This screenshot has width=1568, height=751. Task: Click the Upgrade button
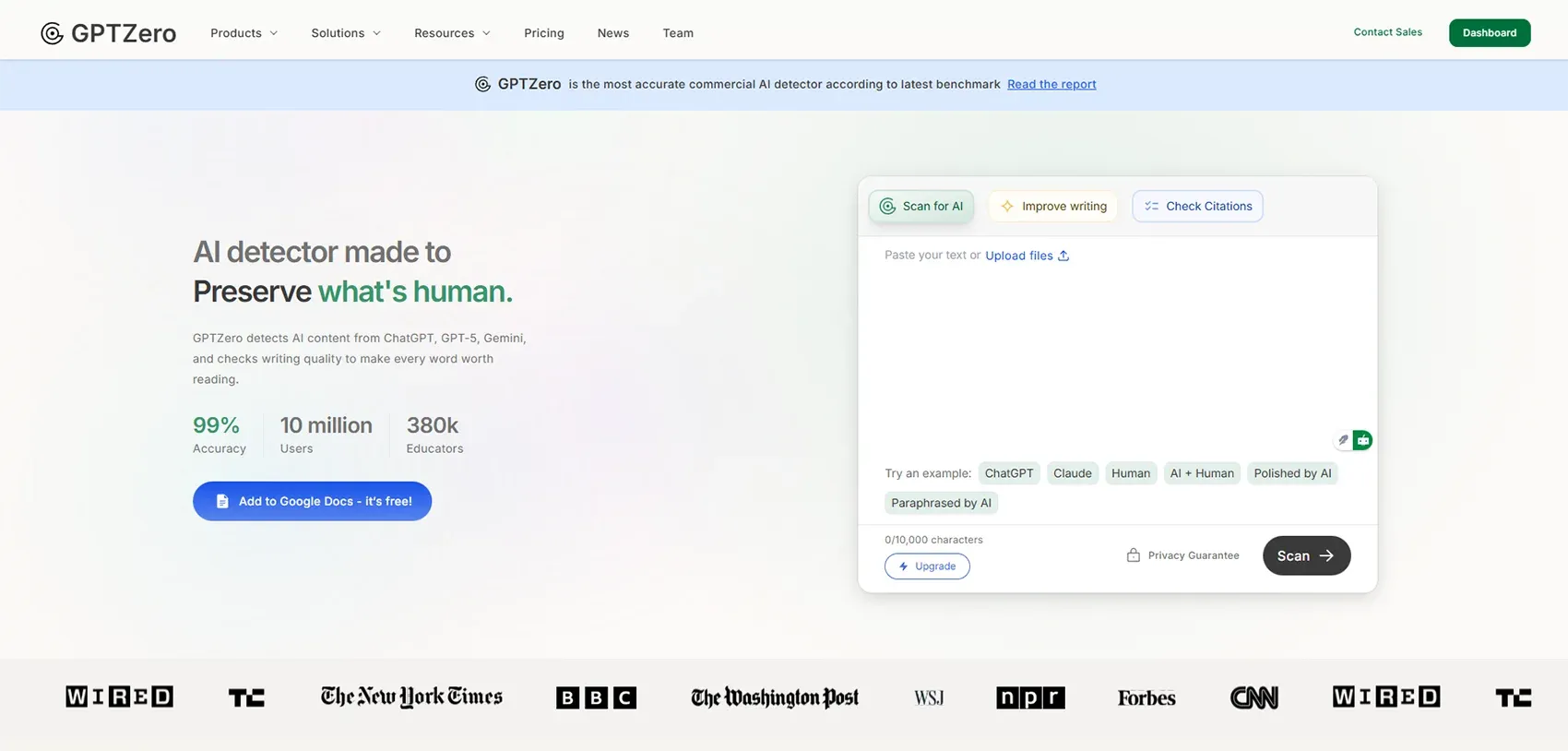point(927,566)
